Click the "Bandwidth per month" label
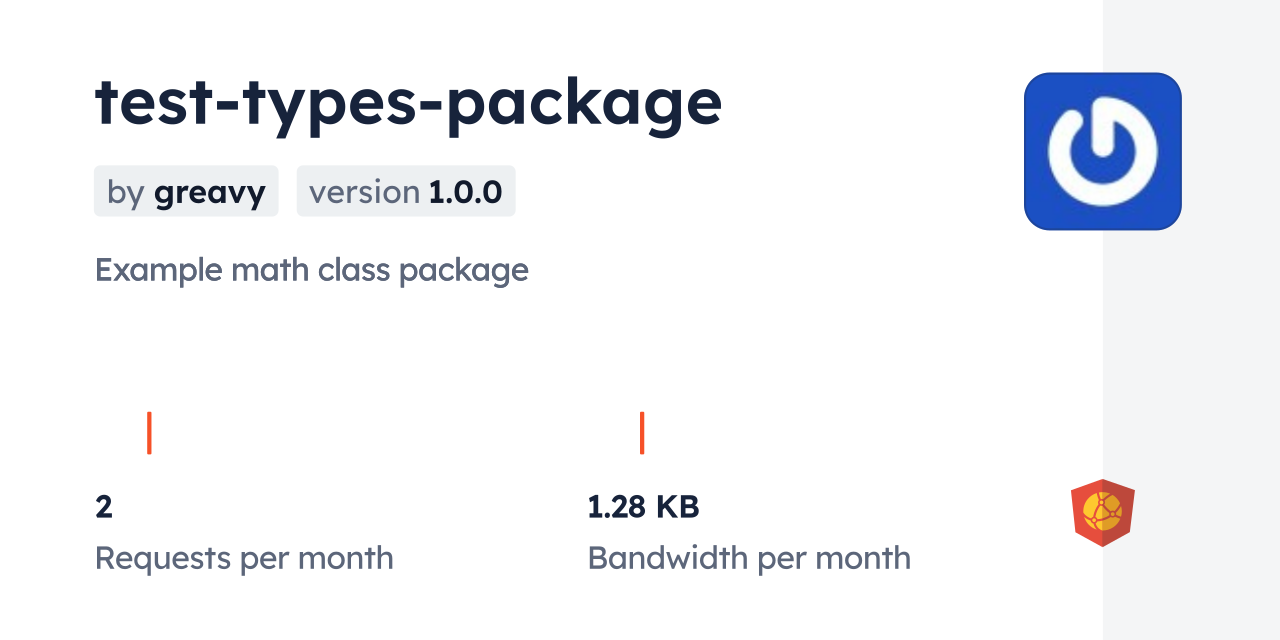Screen dimensions: 1280x640 (x=749, y=558)
